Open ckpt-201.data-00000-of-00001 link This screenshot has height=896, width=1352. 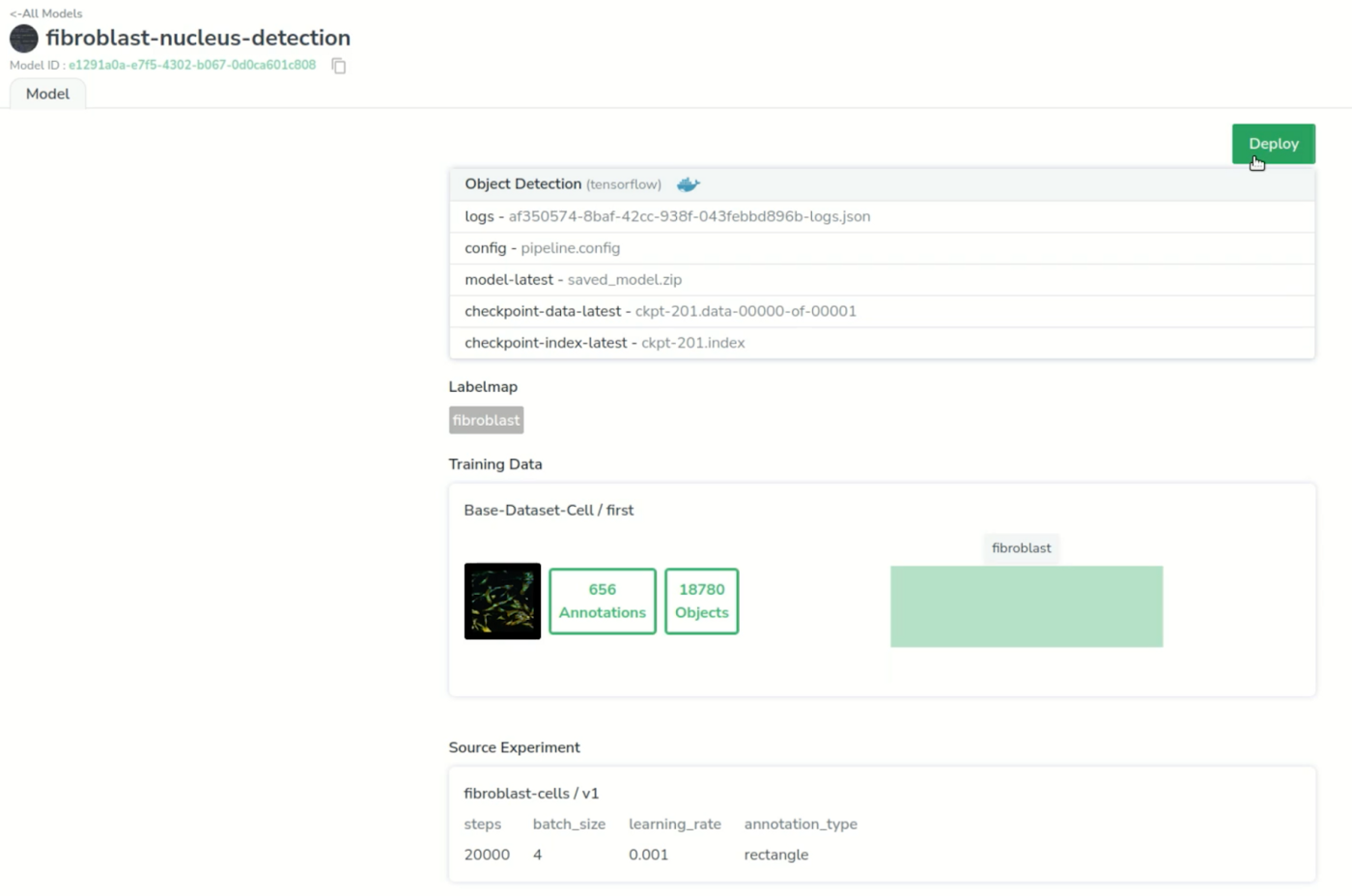[746, 311]
